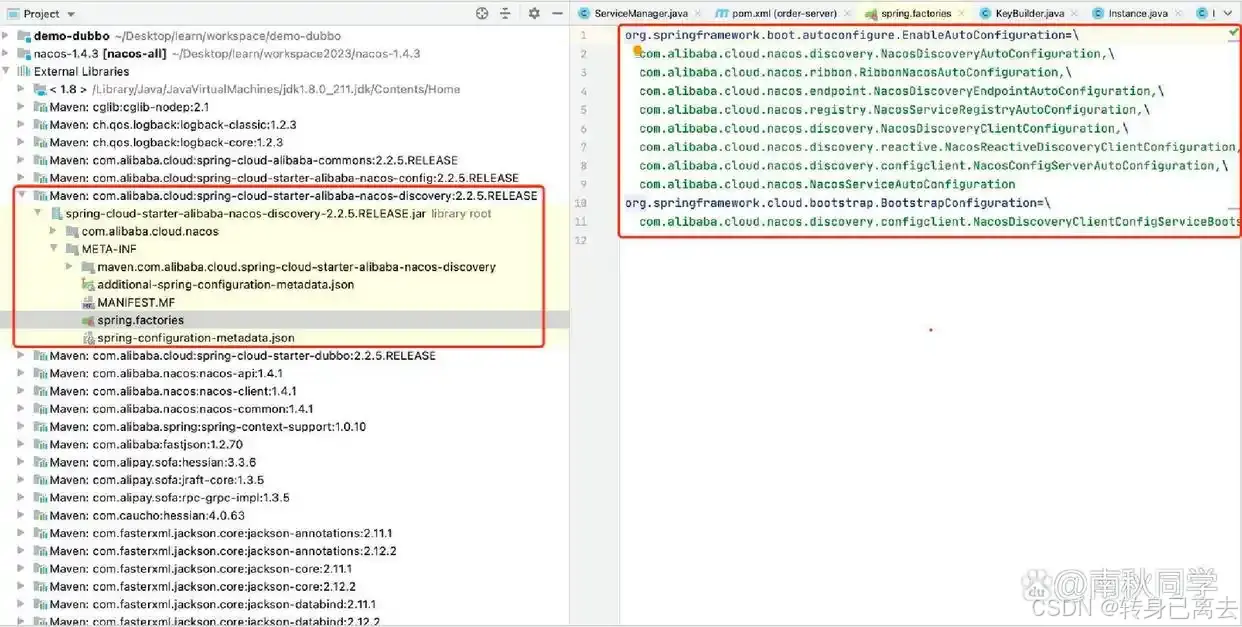Click NacosDiscoveryEndpointAutoConfiguration text on line 4
This screenshot has width=1242, height=627.
pyautogui.click(x=1014, y=91)
